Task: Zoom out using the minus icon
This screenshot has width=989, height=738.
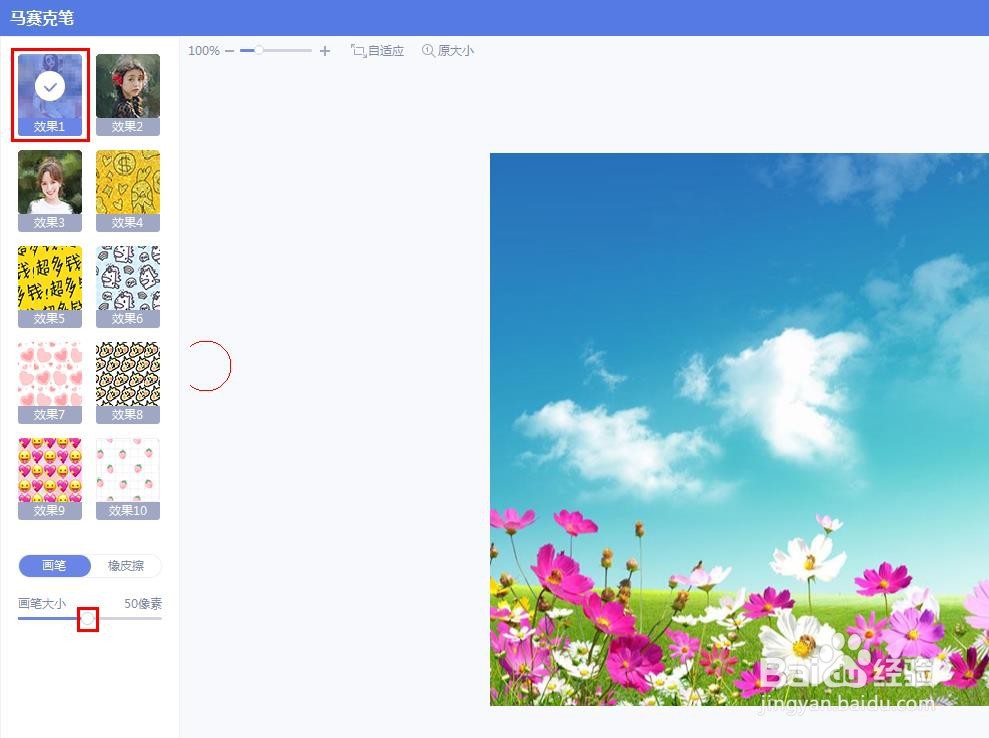Action: [230, 48]
